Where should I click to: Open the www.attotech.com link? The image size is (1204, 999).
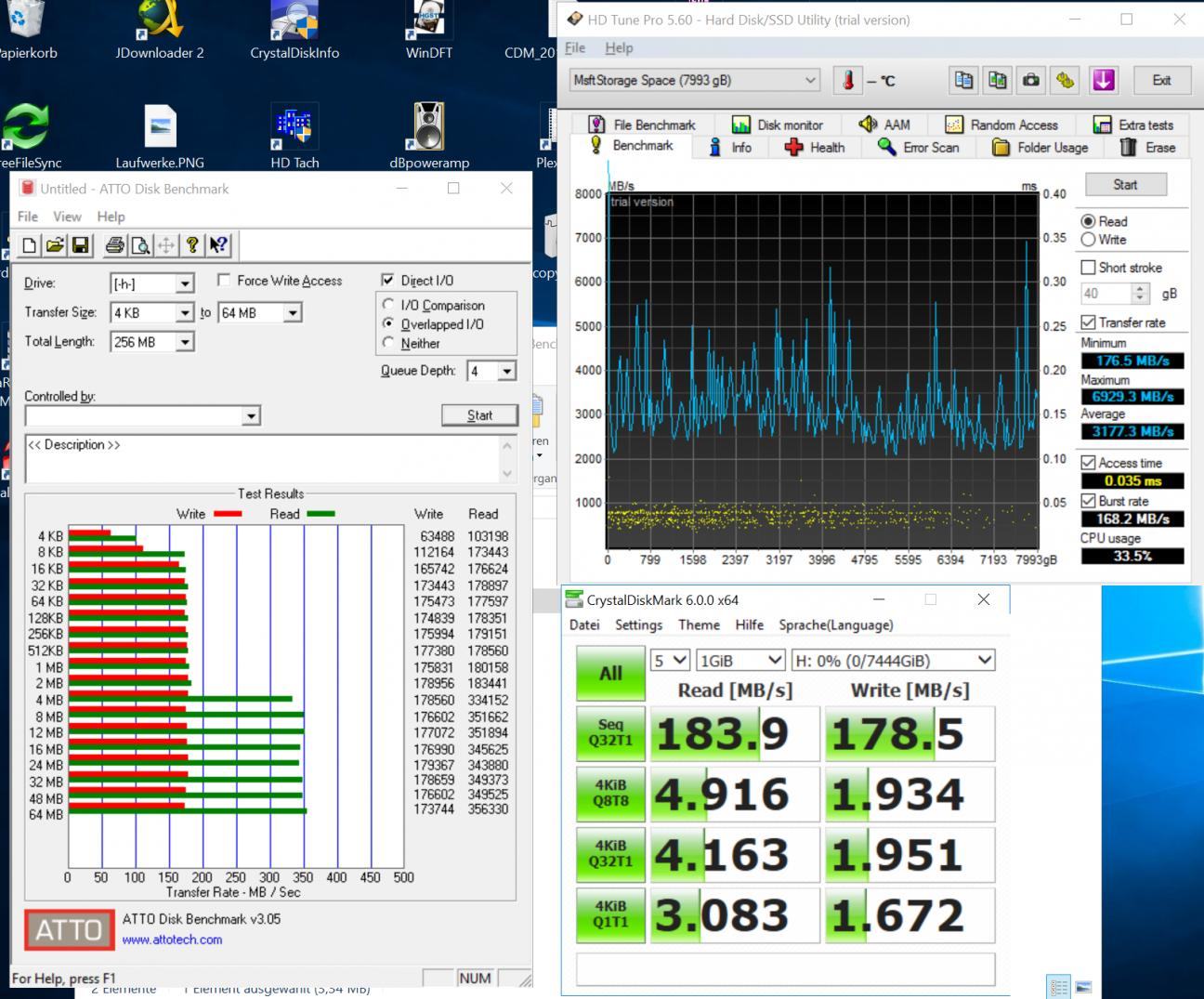point(172,940)
